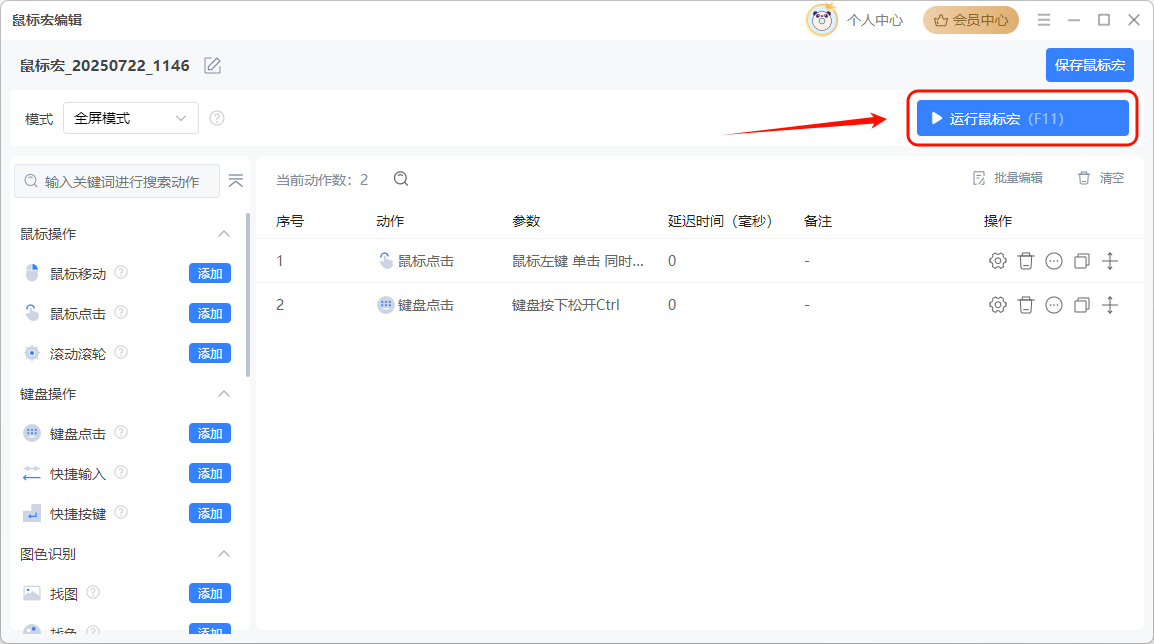Show help for 鼠标移动
This screenshot has width=1154, height=644.
[121, 272]
